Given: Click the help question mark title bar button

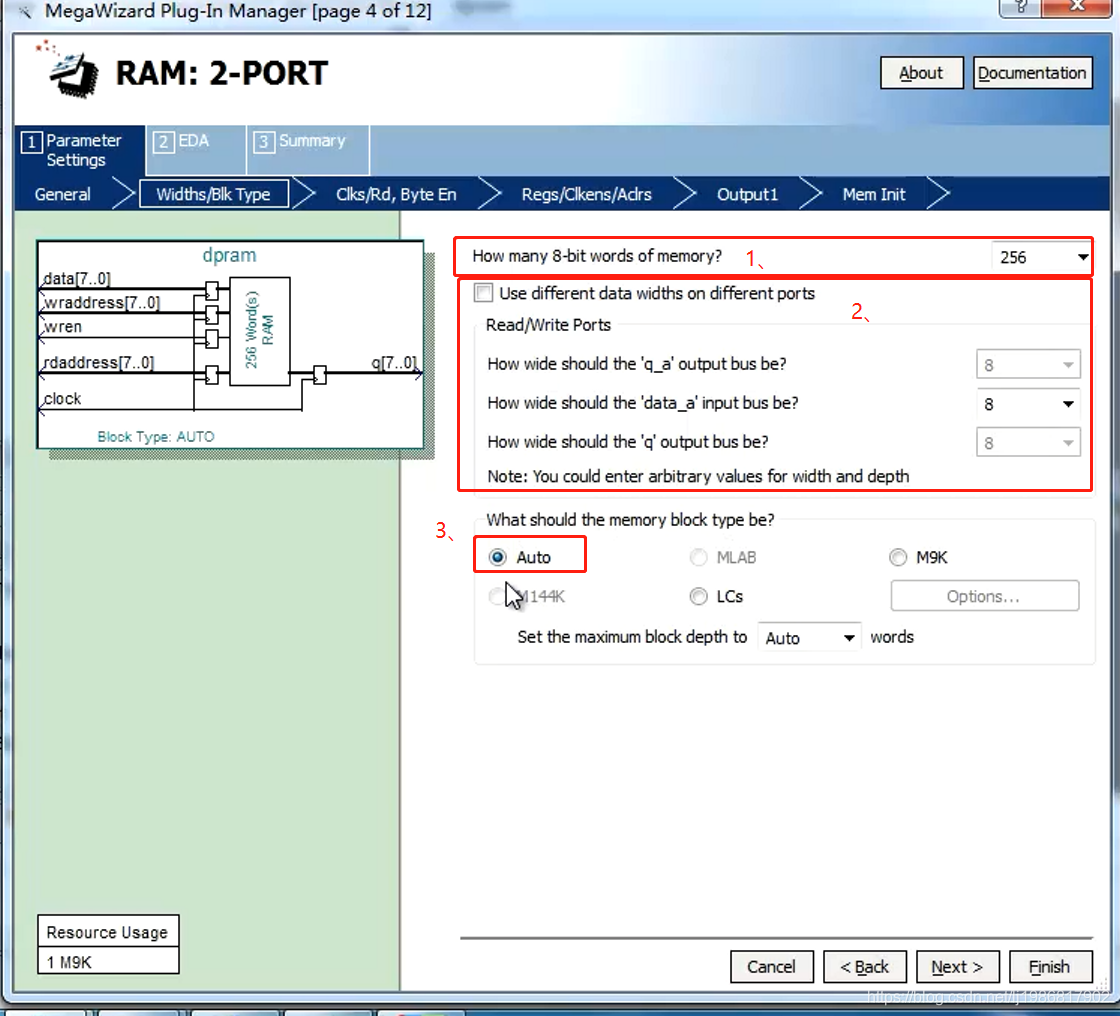Looking at the screenshot, I should (x=1020, y=7).
